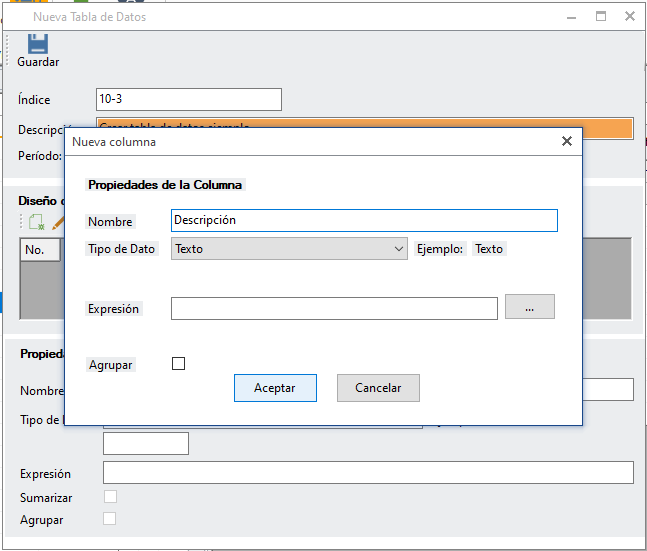Click the Guardar floppy disk icon
Image resolution: width=647 pixels, height=551 pixels.
click(38, 43)
